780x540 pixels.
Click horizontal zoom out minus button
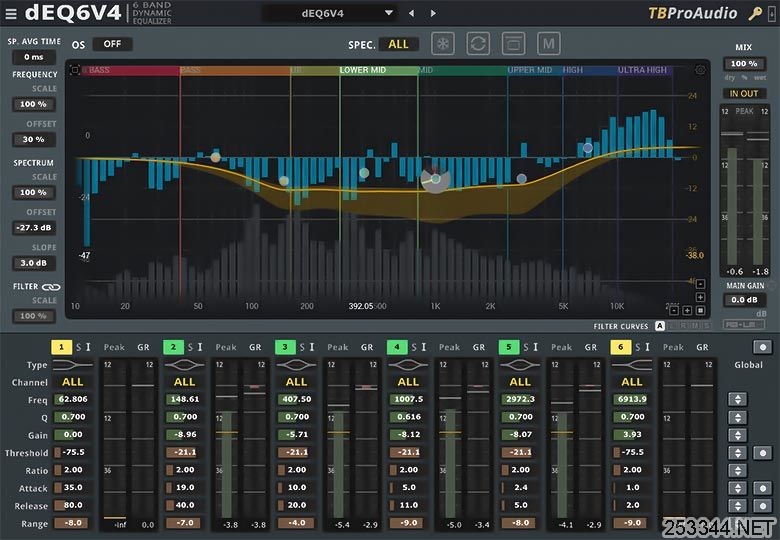point(674,310)
